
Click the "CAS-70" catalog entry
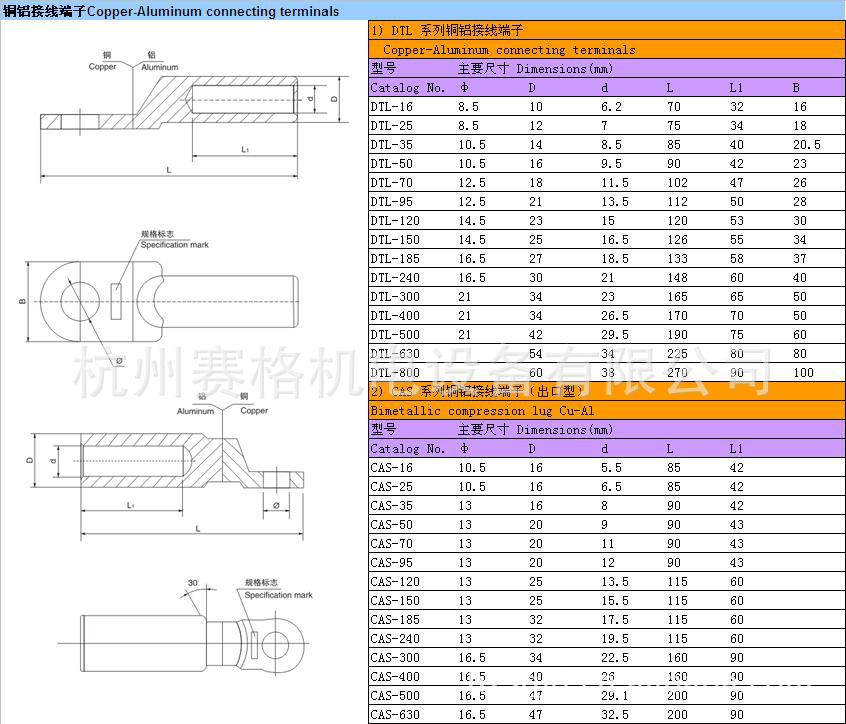coord(391,544)
